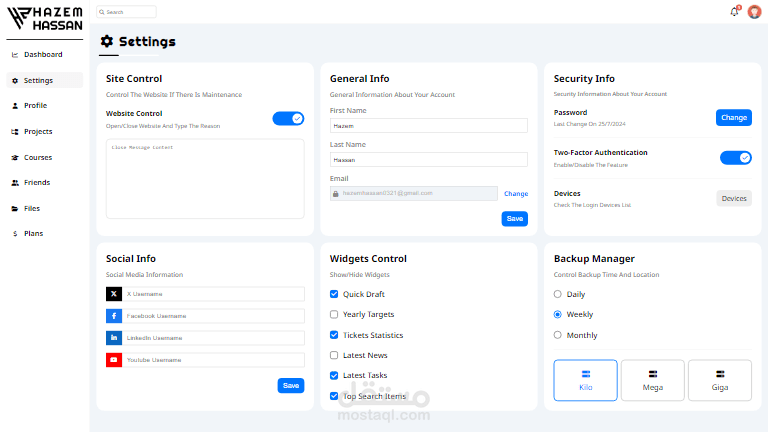Click the server icon on the Giga card

(720, 374)
